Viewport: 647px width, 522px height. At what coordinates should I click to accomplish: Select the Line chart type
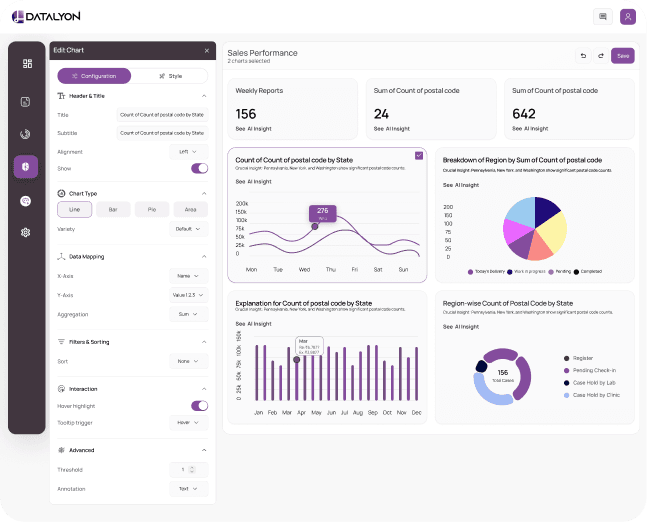tap(74, 209)
